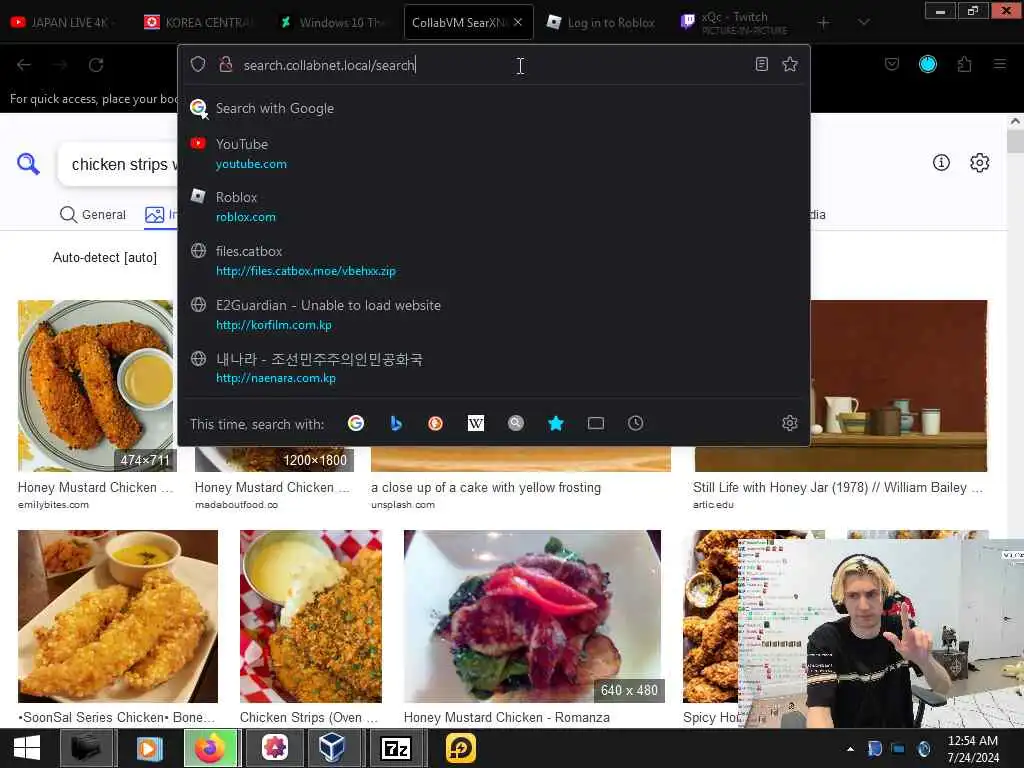Viewport: 1024px width, 768px height.
Task: Show site security padlock information
Action: [226, 64]
